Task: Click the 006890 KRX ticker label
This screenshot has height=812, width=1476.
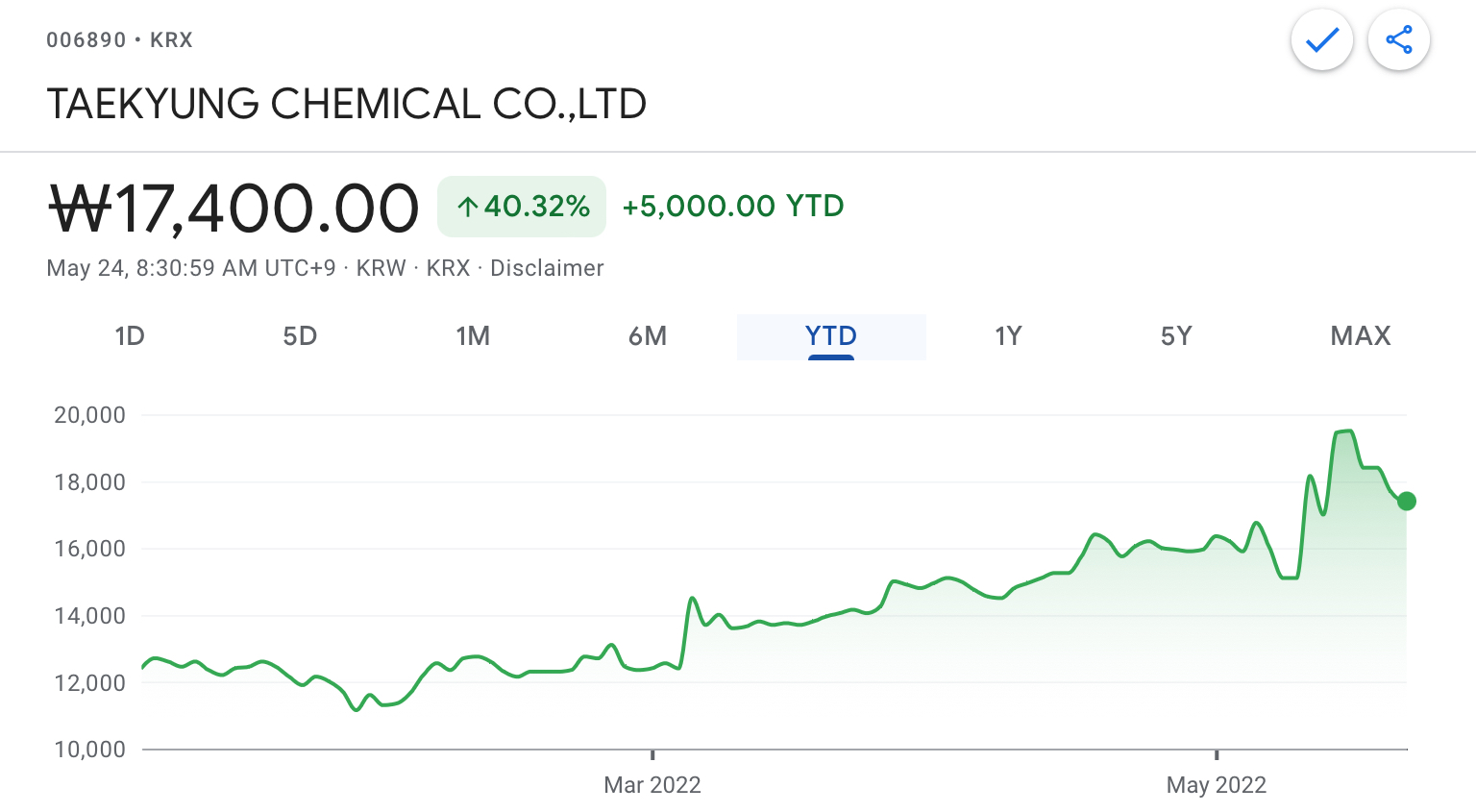Action: point(120,40)
